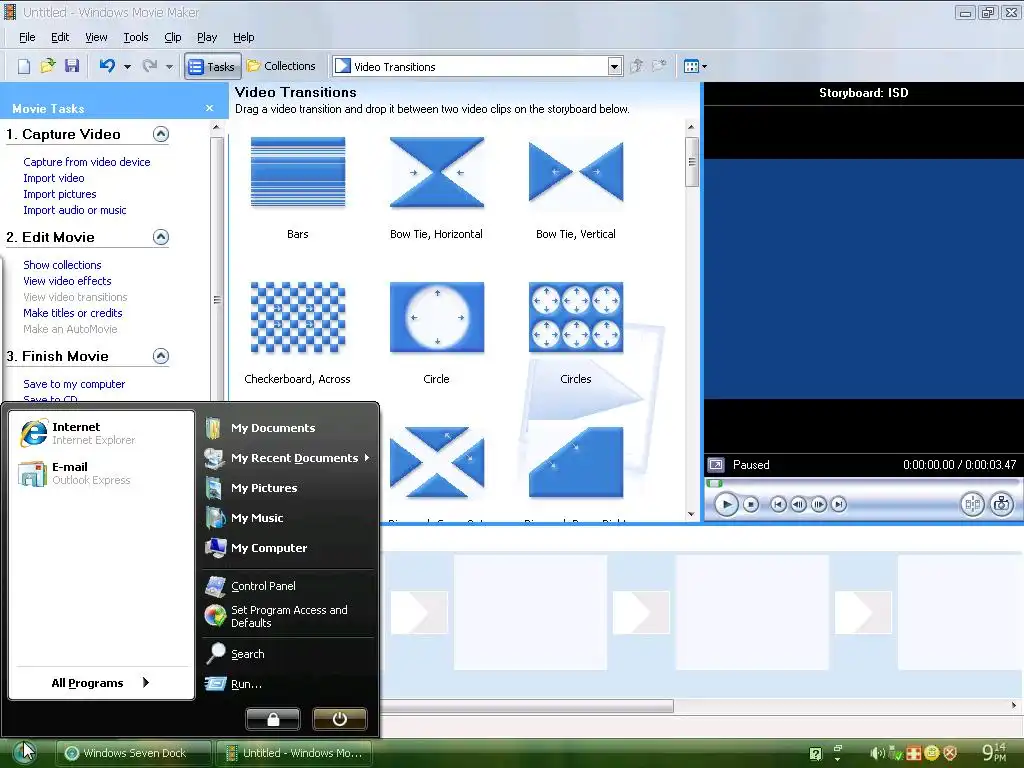This screenshot has height=768, width=1024.
Task: Click Capture from video device link
Action: tap(86, 162)
